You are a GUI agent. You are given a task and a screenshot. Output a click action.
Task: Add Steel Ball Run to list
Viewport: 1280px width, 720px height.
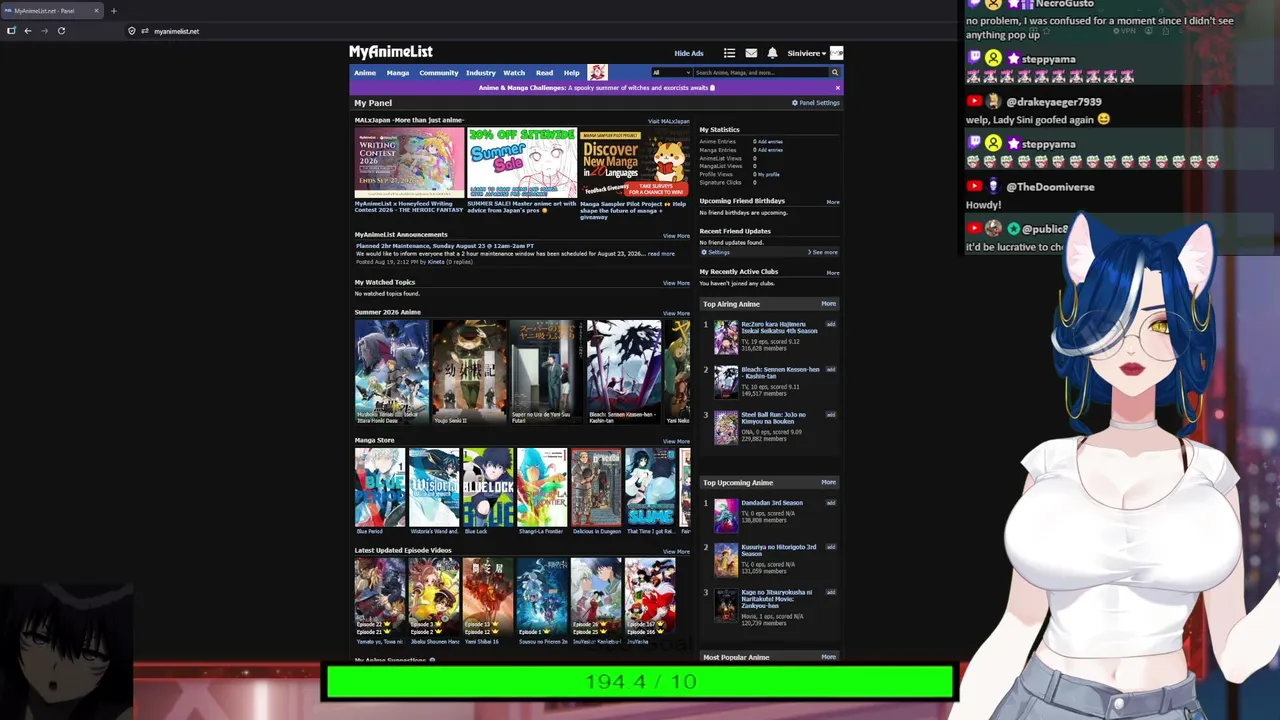tap(830, 414)
